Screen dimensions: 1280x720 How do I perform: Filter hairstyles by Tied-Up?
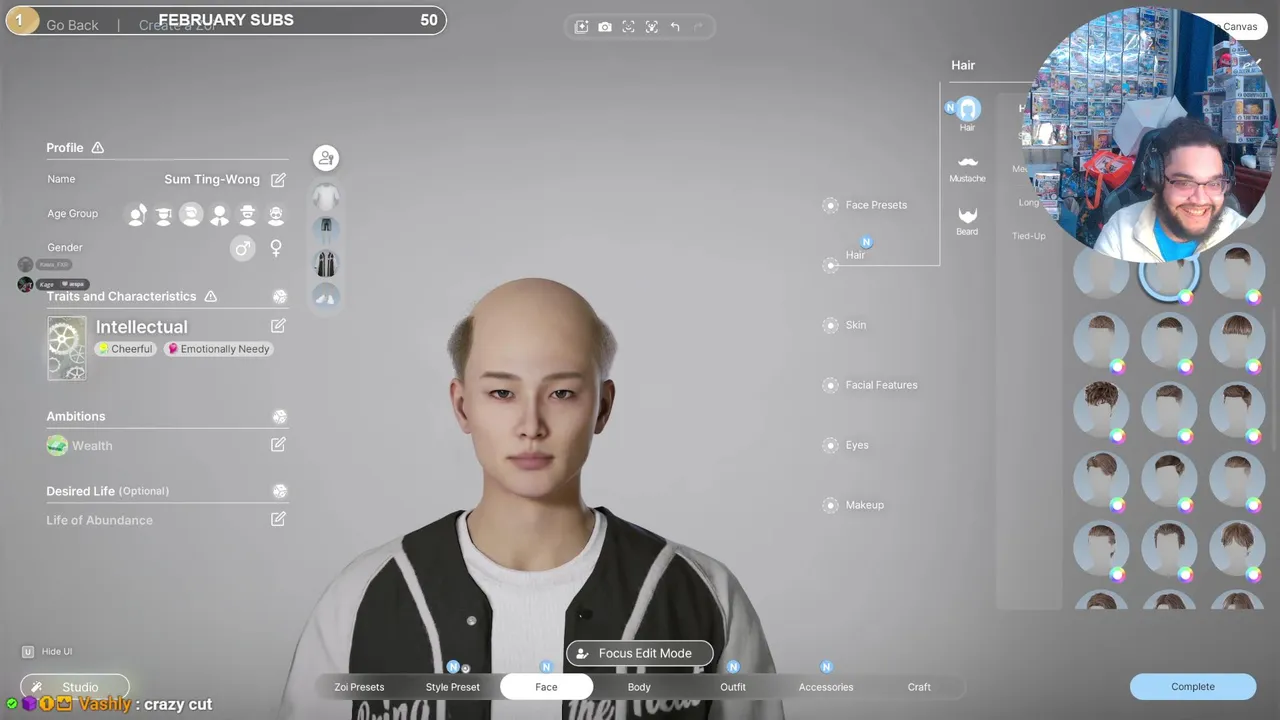[x=1028, y=236]
